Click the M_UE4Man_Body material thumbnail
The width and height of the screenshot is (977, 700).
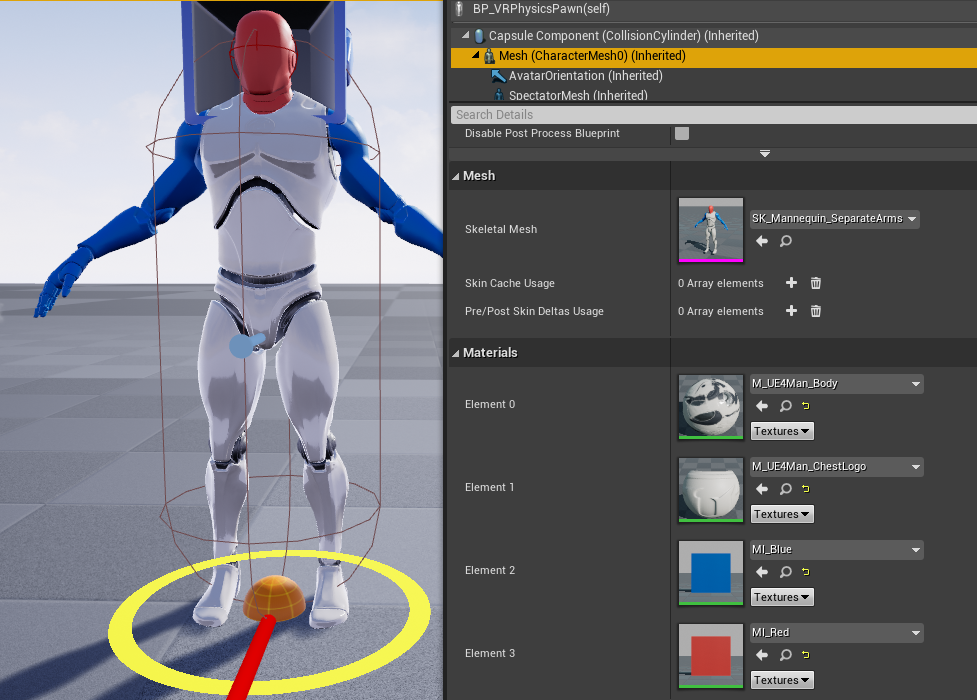pyautogui.click(x=711, y=407)
